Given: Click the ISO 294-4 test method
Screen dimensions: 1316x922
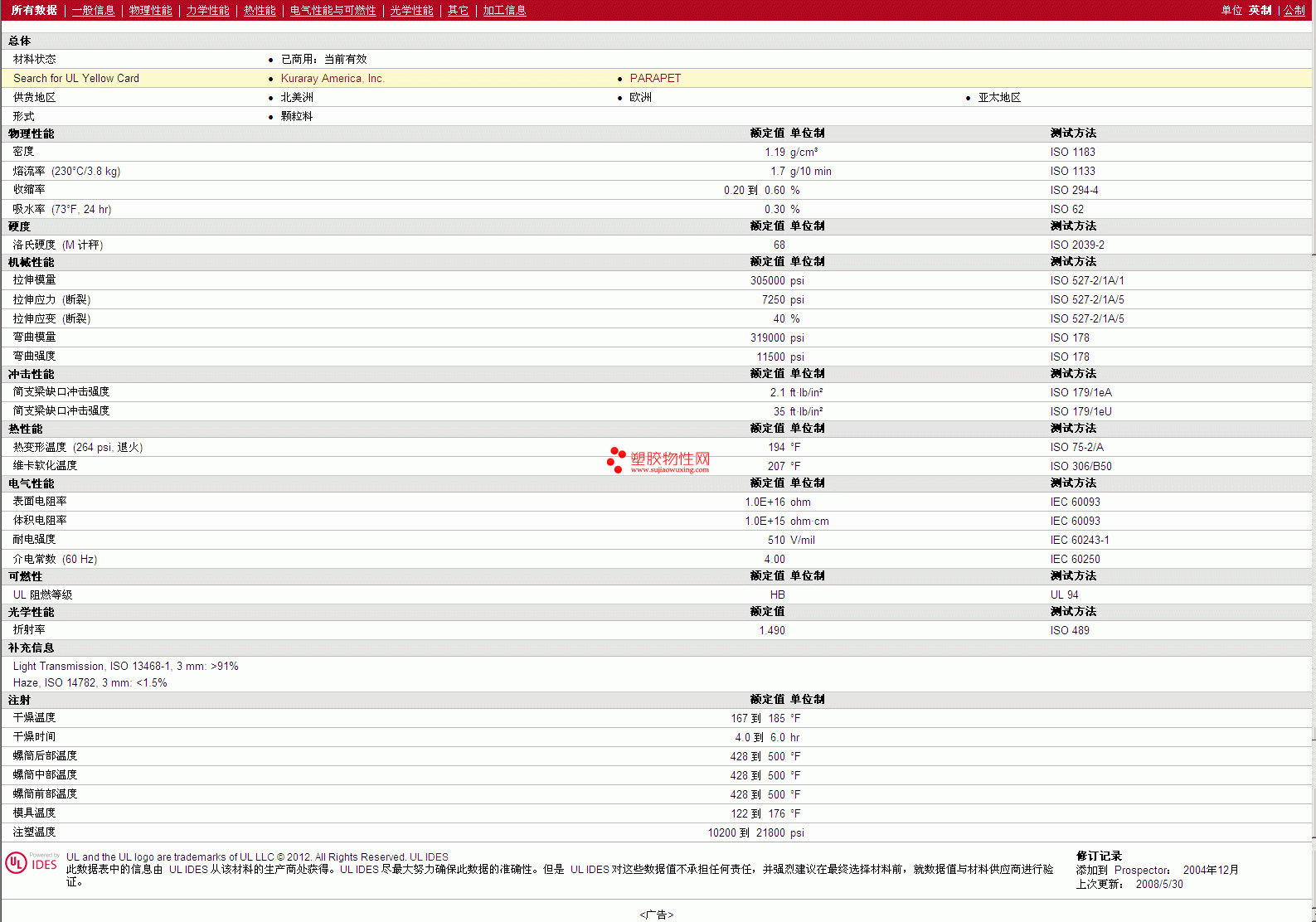Looking at the screenshot, I should [x=1074, y=190].
